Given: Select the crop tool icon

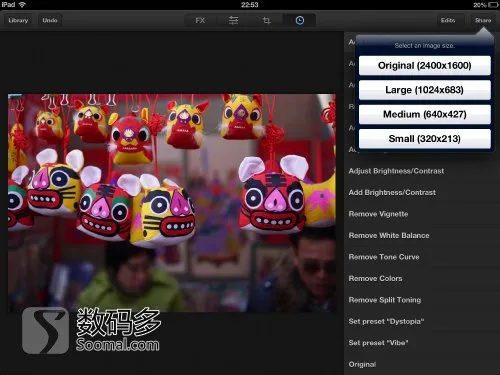Looking at the screenshot, I should (266, 21).
